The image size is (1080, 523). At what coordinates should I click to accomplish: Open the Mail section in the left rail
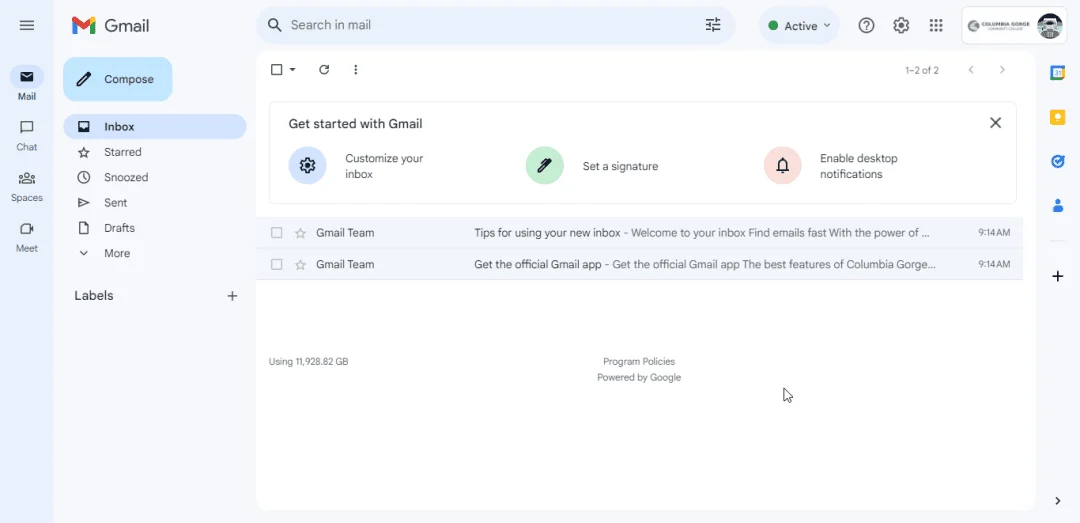coord(27,83)
